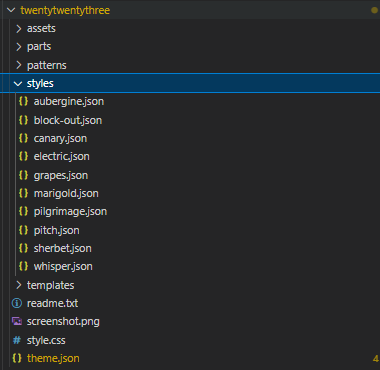The image size is (380, 370).
Task: Open the block-out.json file
Action: (68, 120)
